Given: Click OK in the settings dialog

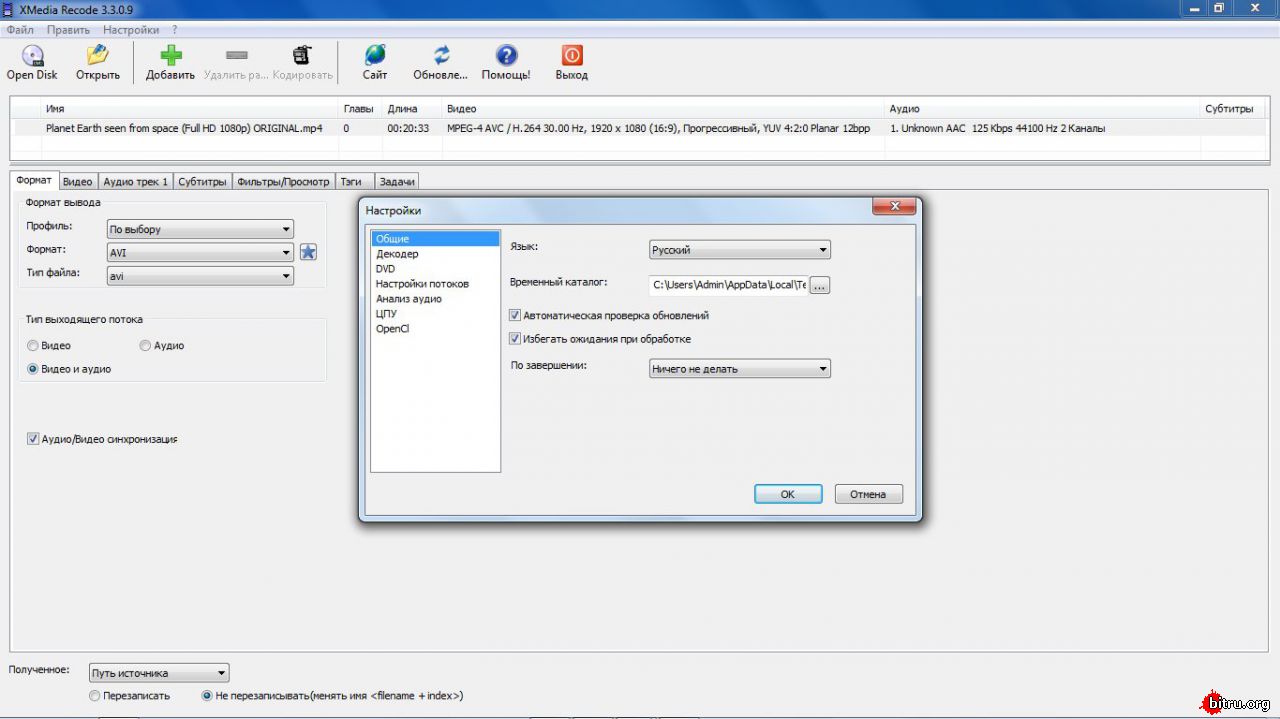Looking at the screenshot, I should (x=788, y=494).
